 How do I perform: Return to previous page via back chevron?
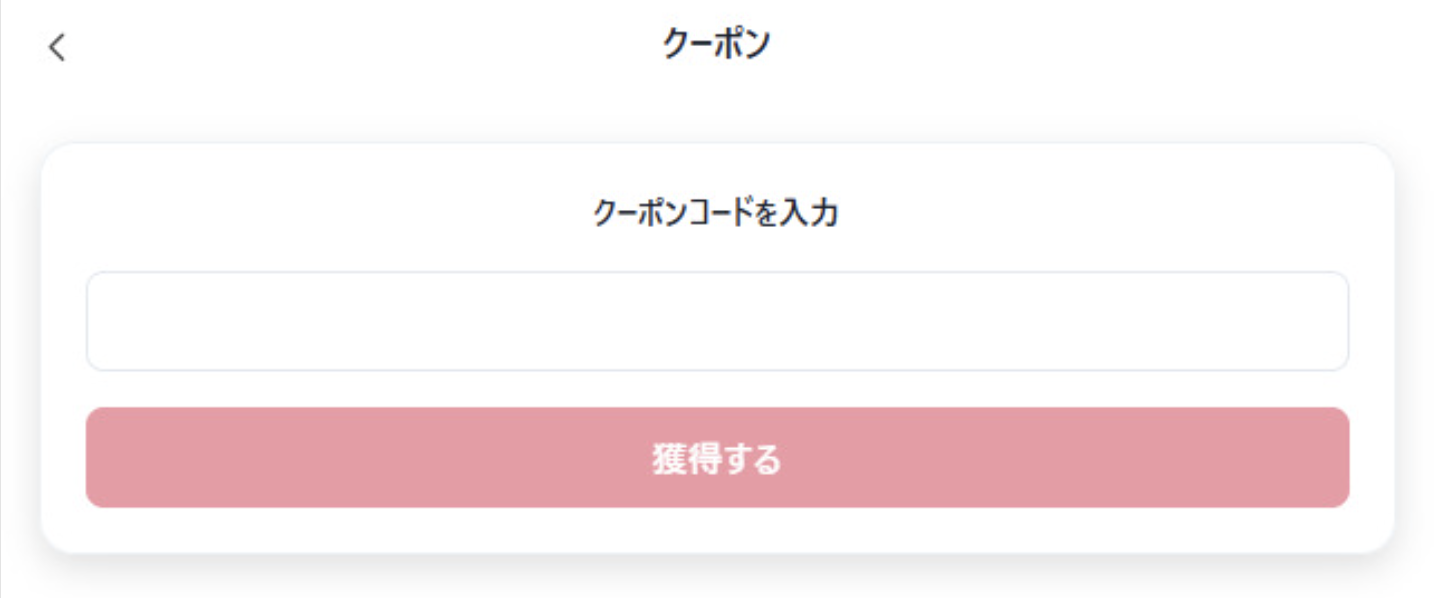pyautogui.click(x=57, y=47)
